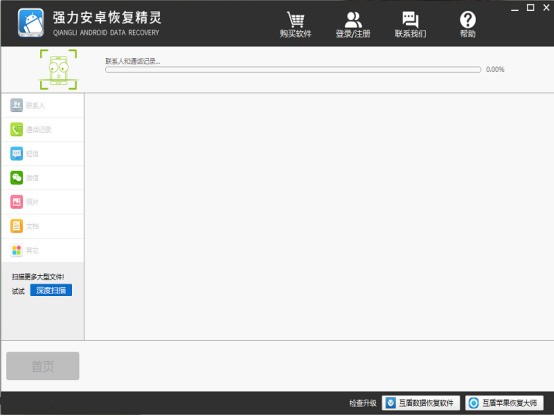
Task: Click the 登录/注册 user icon
Action: [x=353, y=20]
